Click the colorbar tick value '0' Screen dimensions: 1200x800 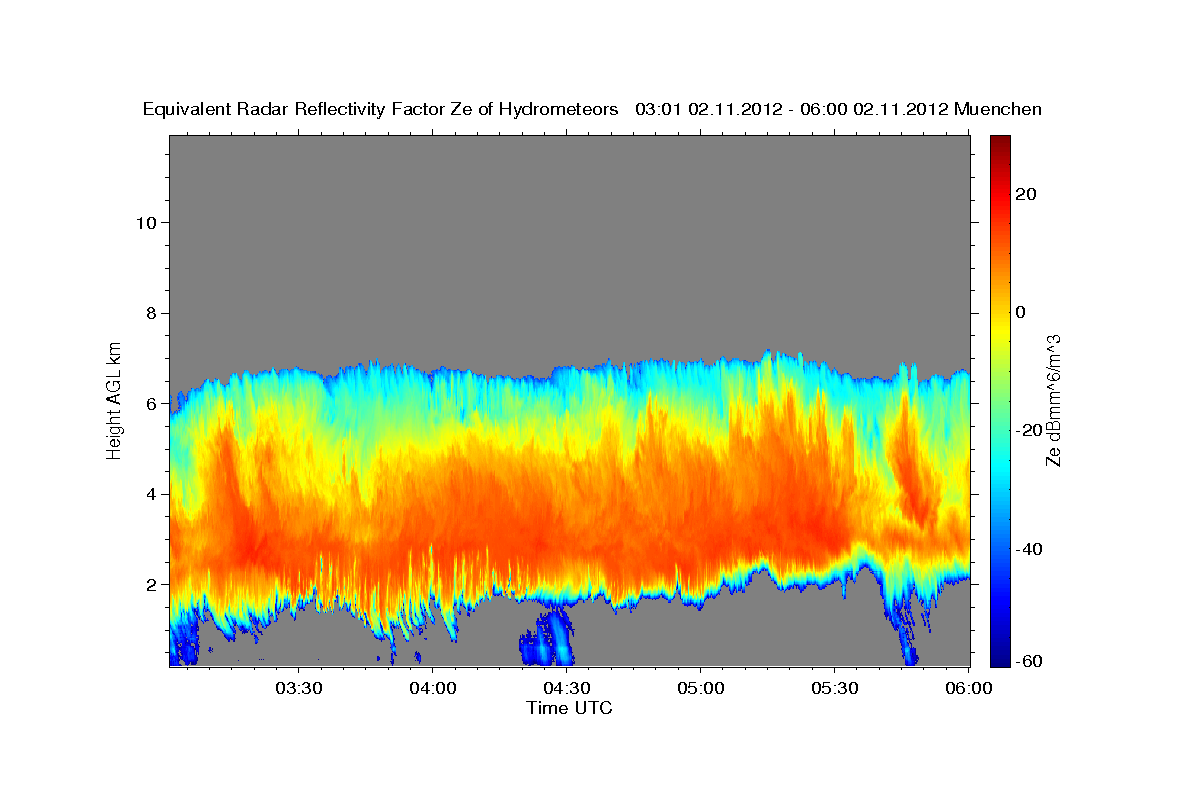coord(1021,312)
